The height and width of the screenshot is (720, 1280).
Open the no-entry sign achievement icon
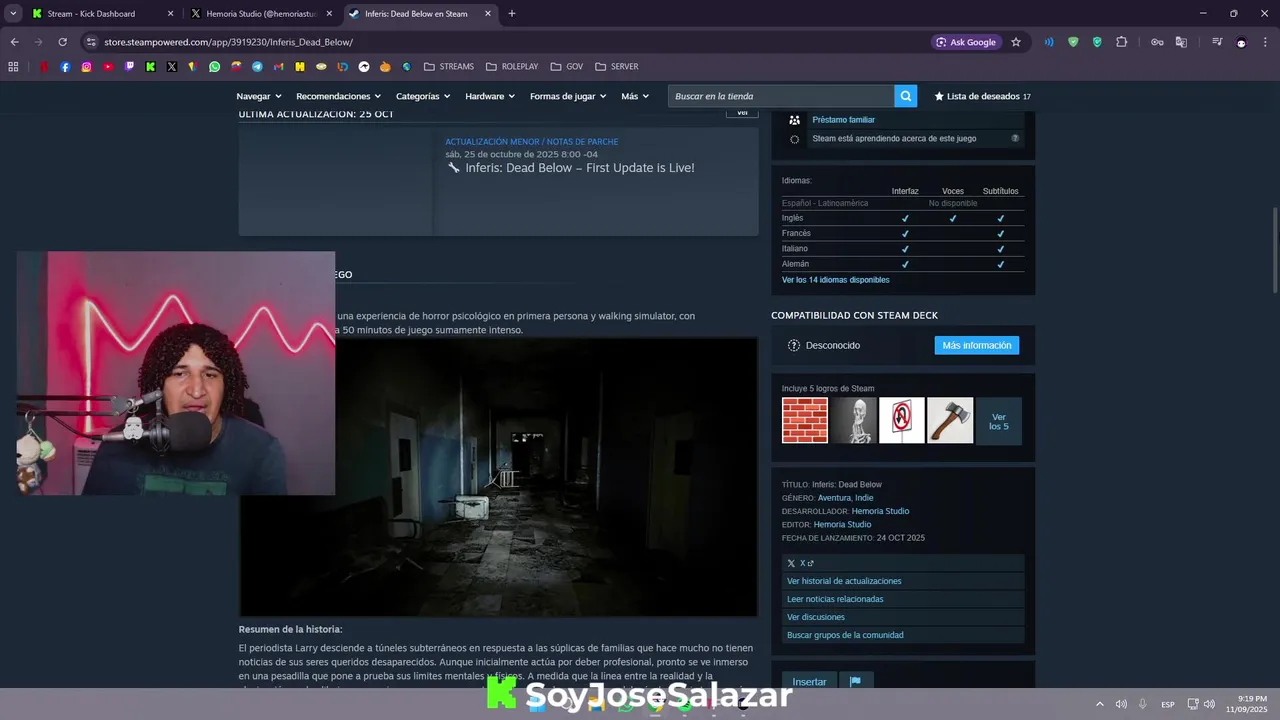[x=902, y=420]
